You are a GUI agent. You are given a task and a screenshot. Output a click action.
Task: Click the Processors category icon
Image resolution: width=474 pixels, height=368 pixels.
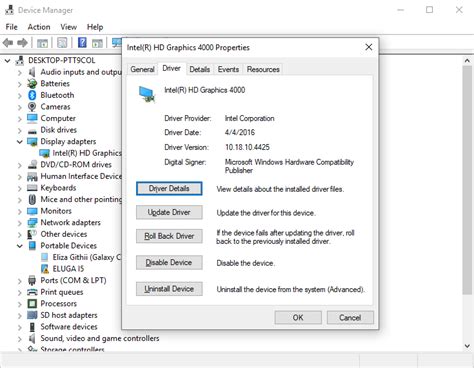(x=32, y=304)
